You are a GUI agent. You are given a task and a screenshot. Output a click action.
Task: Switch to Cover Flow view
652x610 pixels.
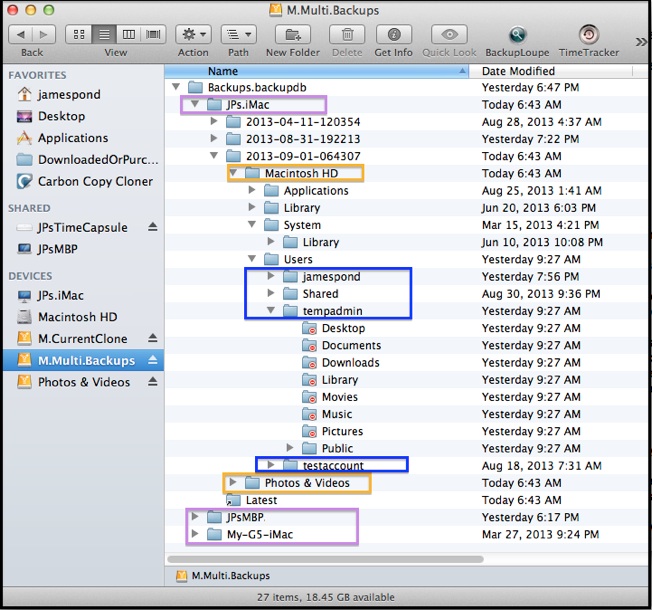[x=153, y=35]
